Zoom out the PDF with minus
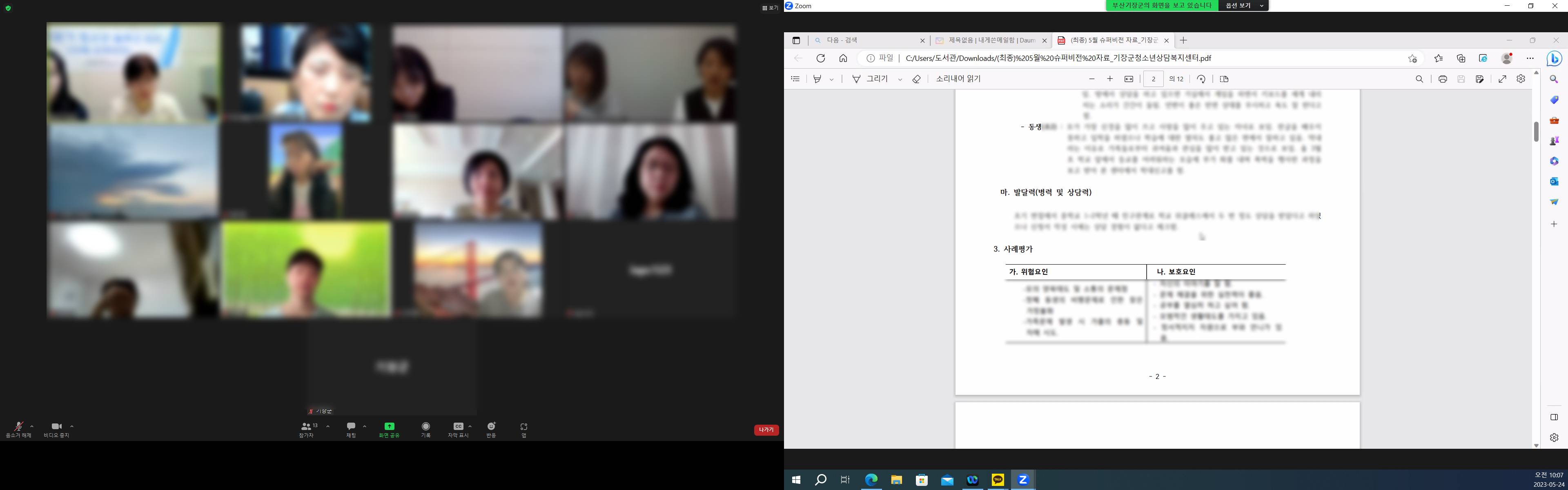 point(1091,79)
